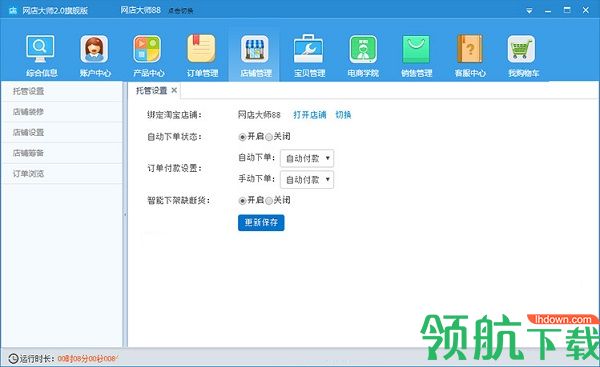Open the title bar dropdown menu arrow
600x367 pixels.
click(529, 11)
